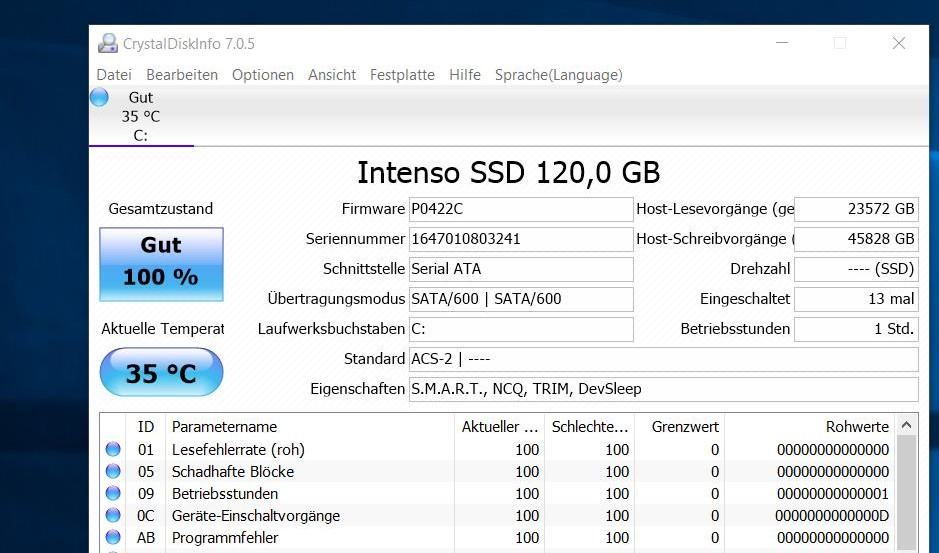Select the Programmfehler parameter name
The height and width of the screenshot is (553, 939).
tap(225, 537)
